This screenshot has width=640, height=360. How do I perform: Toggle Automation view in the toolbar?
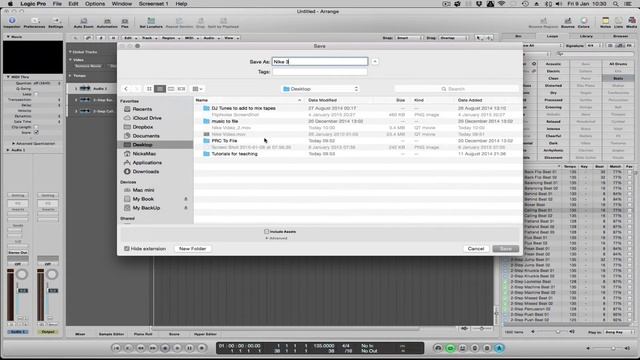click(x=107, y=22)
